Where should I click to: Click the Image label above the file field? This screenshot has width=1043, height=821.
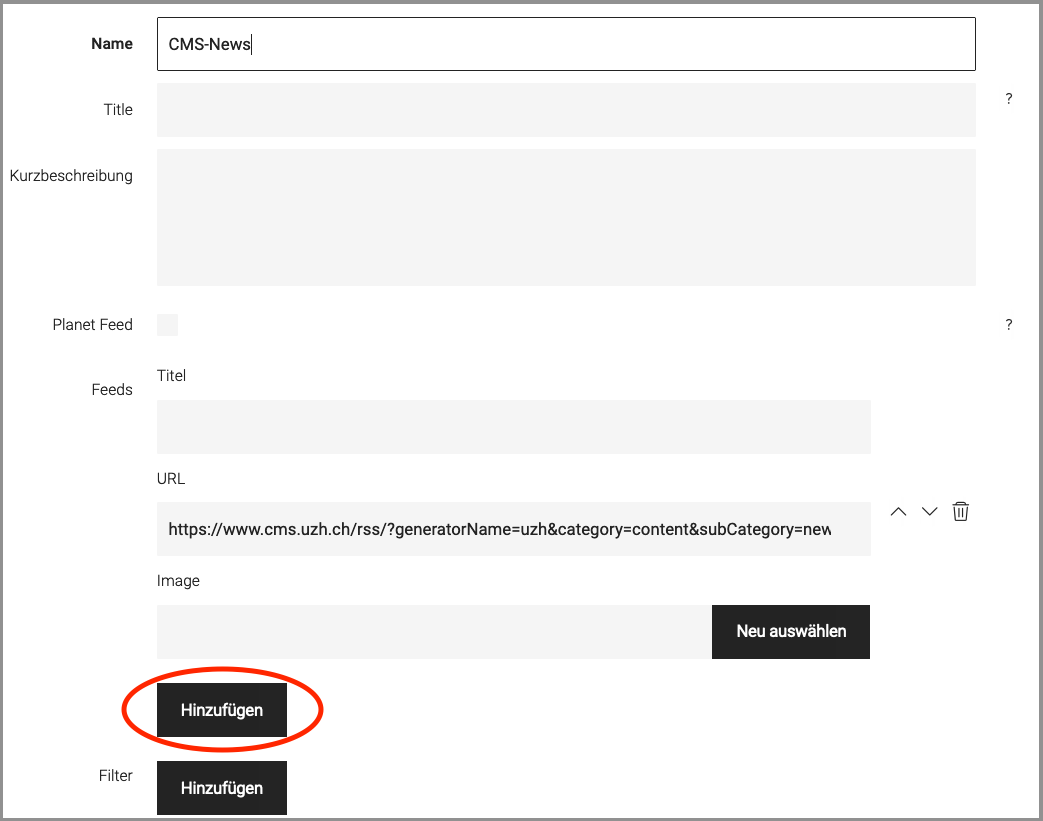(178, 581)
